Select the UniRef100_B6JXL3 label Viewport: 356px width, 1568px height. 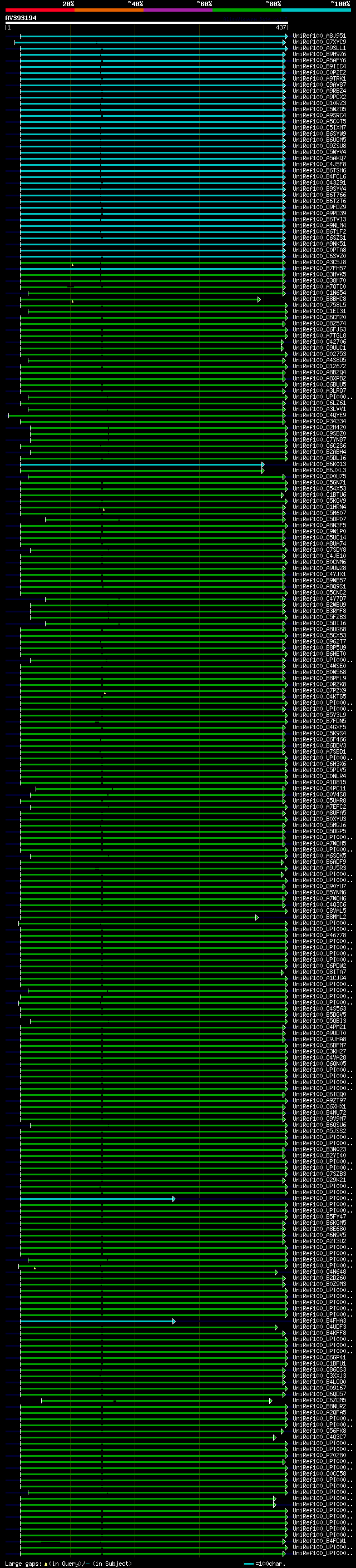point(319,471)
